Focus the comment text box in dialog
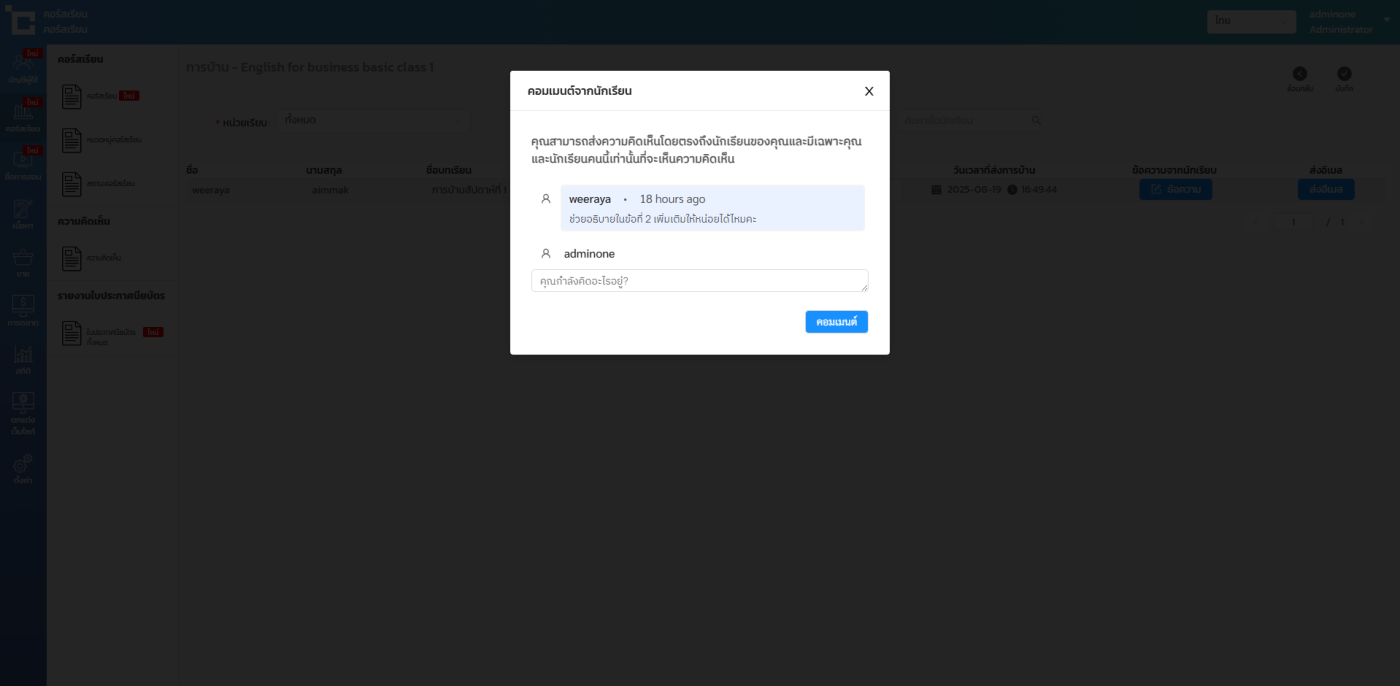The height and width of the screenshot is (686, 1400). click(699, 281)
